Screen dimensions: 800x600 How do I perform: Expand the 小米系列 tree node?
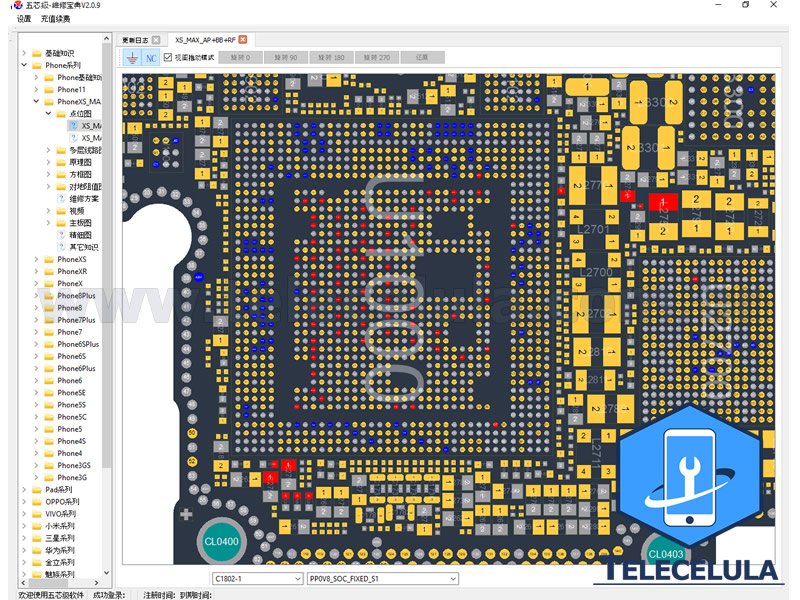coord(24,526)
